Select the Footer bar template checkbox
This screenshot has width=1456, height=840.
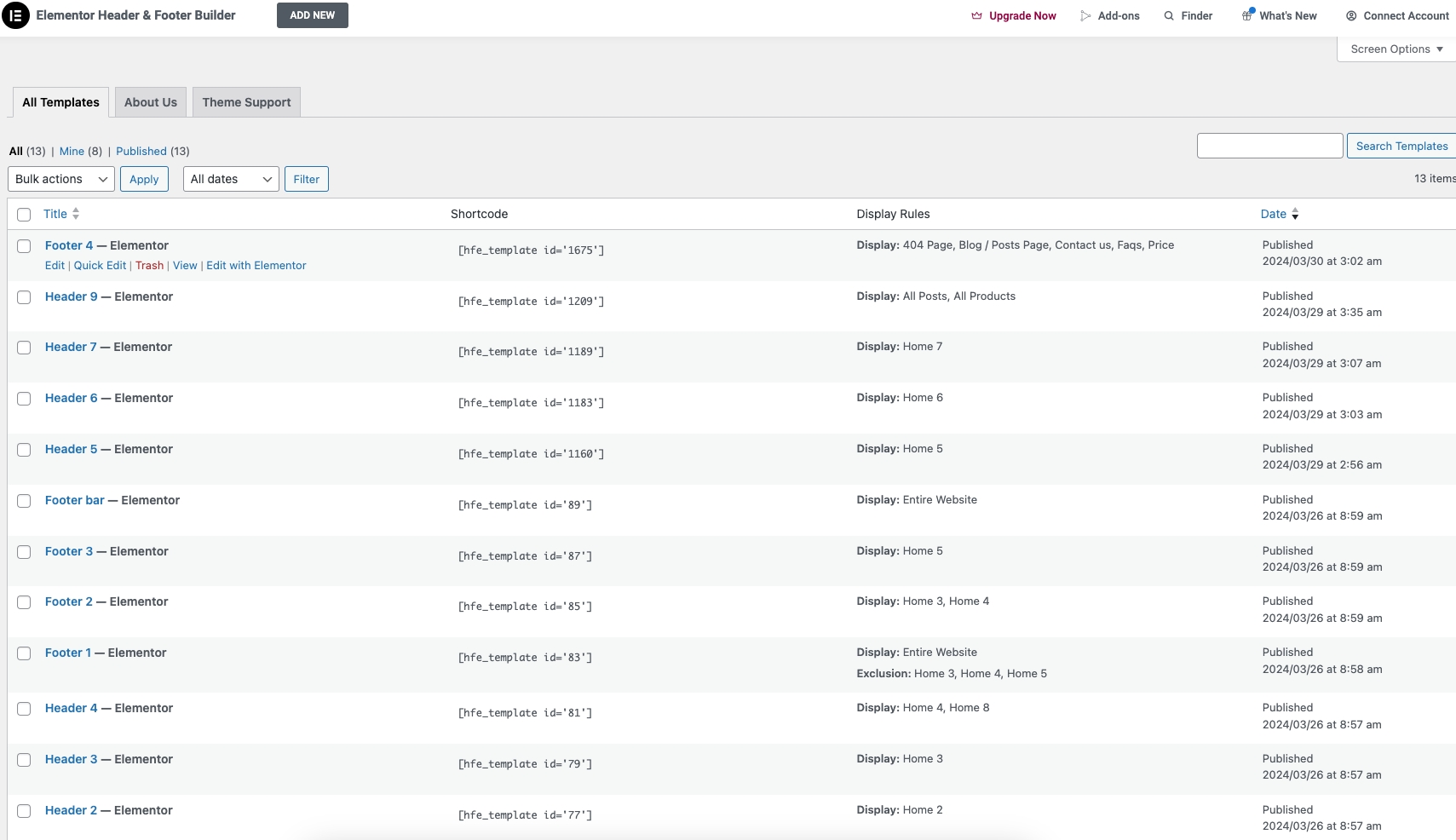(24, 501)
